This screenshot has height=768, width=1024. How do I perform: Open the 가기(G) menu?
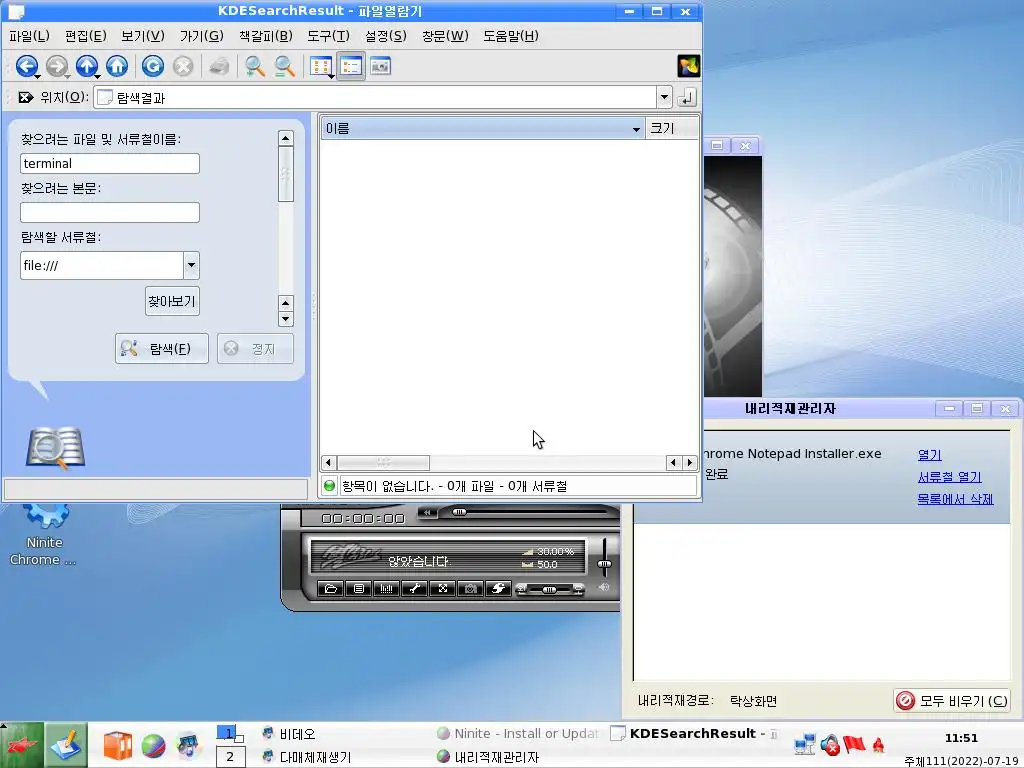point(202,36)
